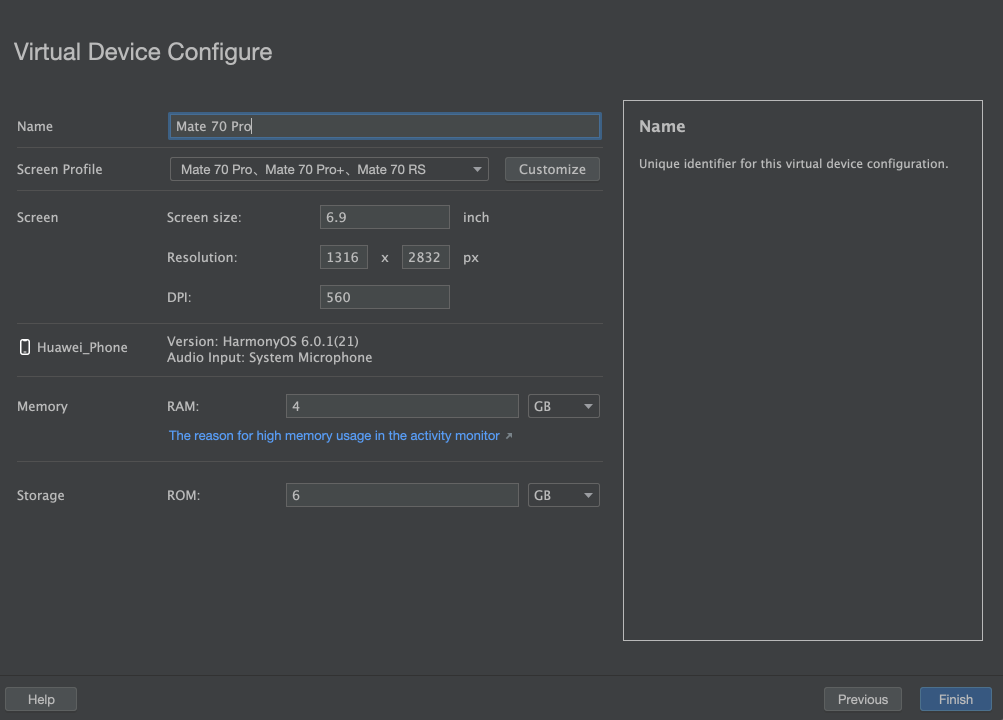The height and width of the screenshot is (720, 1003).
Task: Click the Finish button
Action: click(x=956, y=699)
